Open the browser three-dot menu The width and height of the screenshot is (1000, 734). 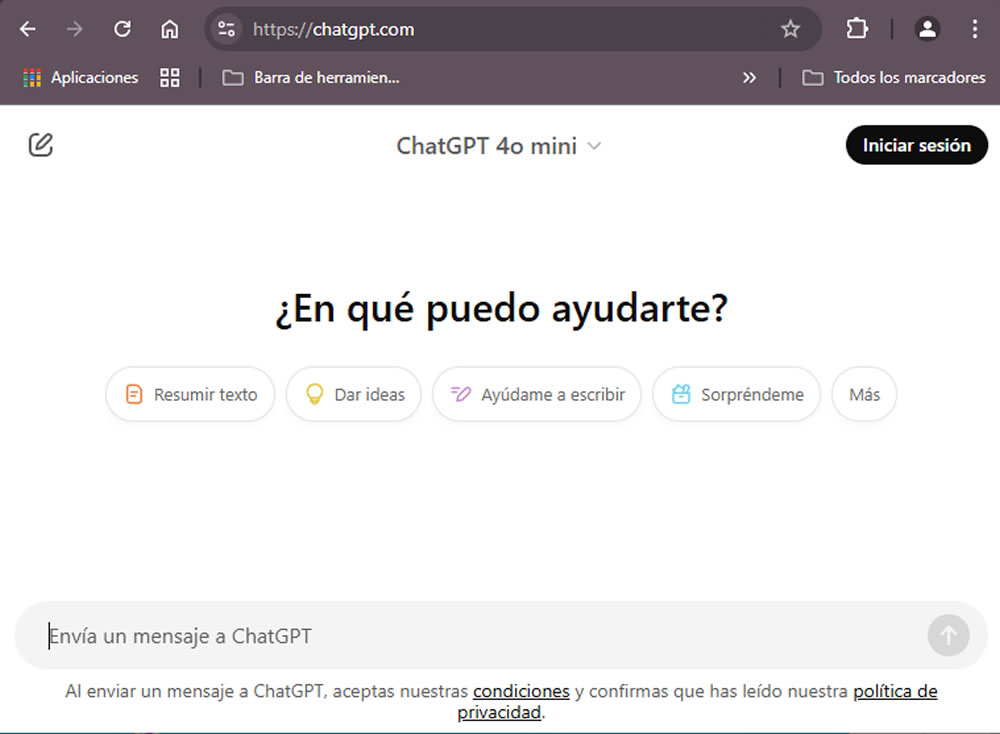[974, 29]
